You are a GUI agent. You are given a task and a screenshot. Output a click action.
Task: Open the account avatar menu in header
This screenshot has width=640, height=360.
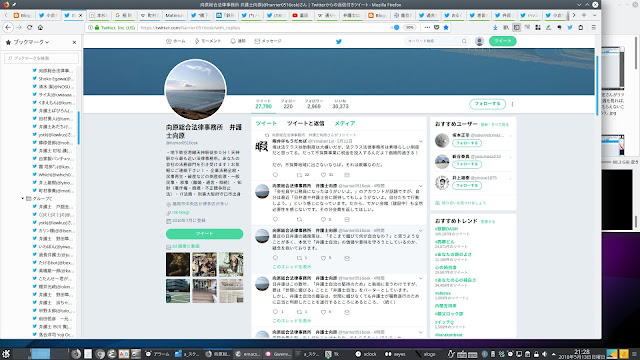coord(480,41)
